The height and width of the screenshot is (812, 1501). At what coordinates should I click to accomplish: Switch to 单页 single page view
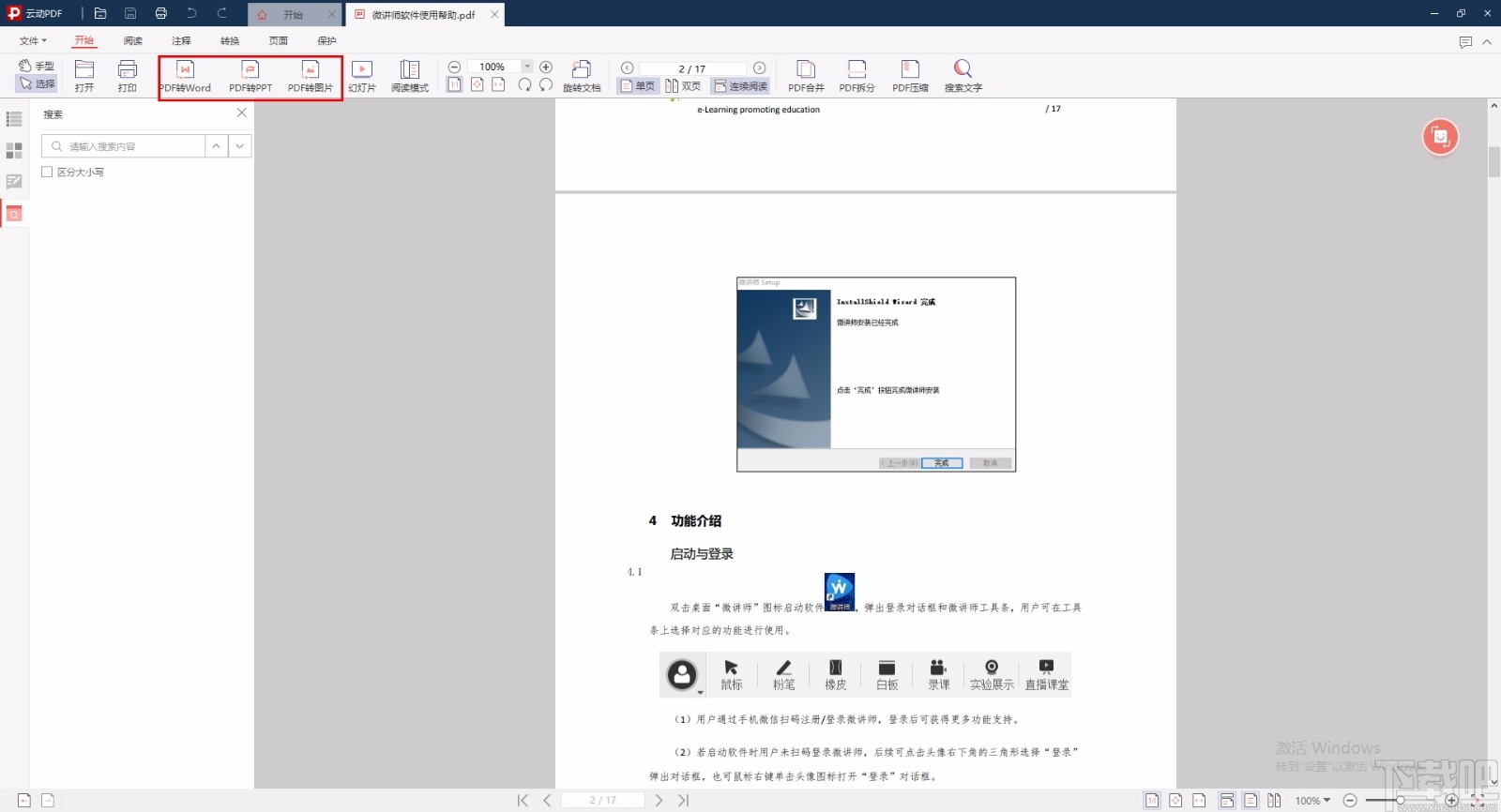(x=638, y=85)
